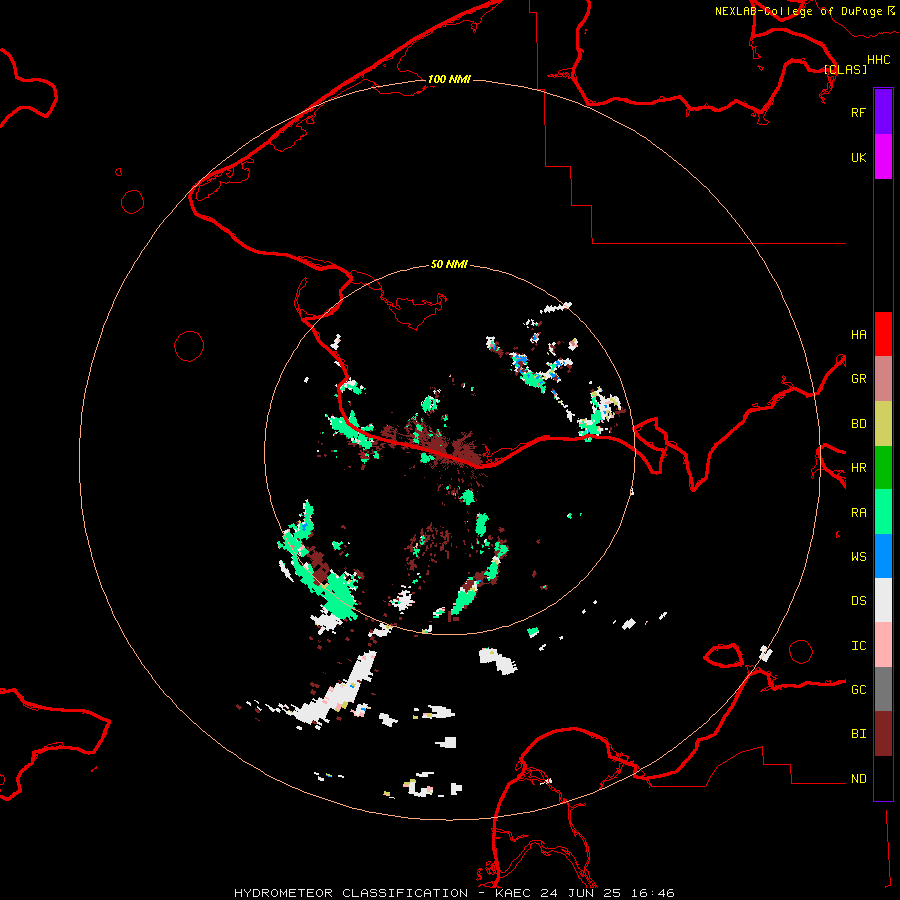Viewport: 900px width, 900px height.
Task: Click the "[CLAS]" legend unit text
Action: [x=845, y=69]
